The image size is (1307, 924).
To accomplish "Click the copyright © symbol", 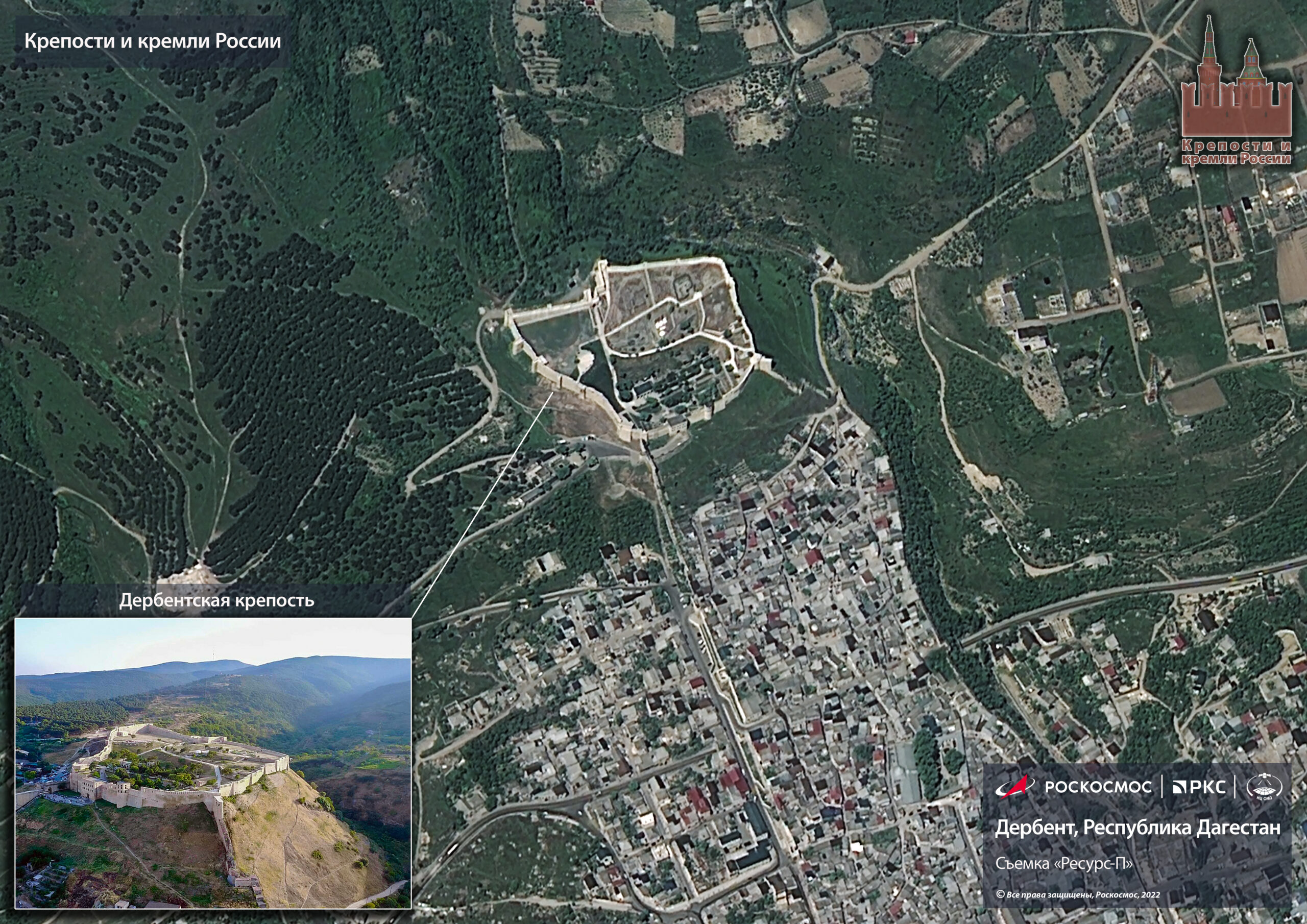I will click(x=1000, y=894).
